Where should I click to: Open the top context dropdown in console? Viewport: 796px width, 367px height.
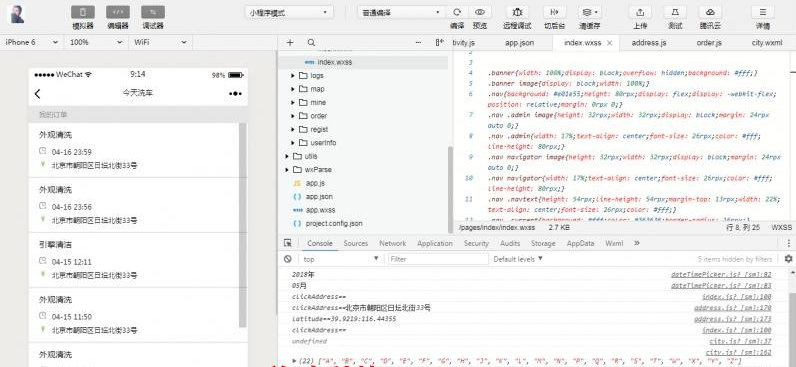[x=340, y=259]
